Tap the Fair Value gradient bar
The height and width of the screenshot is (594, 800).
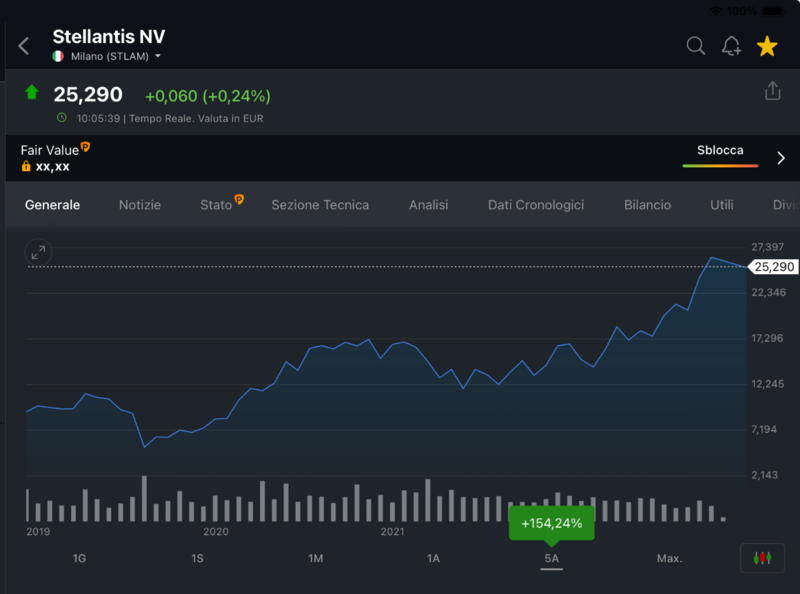(720, 165)
